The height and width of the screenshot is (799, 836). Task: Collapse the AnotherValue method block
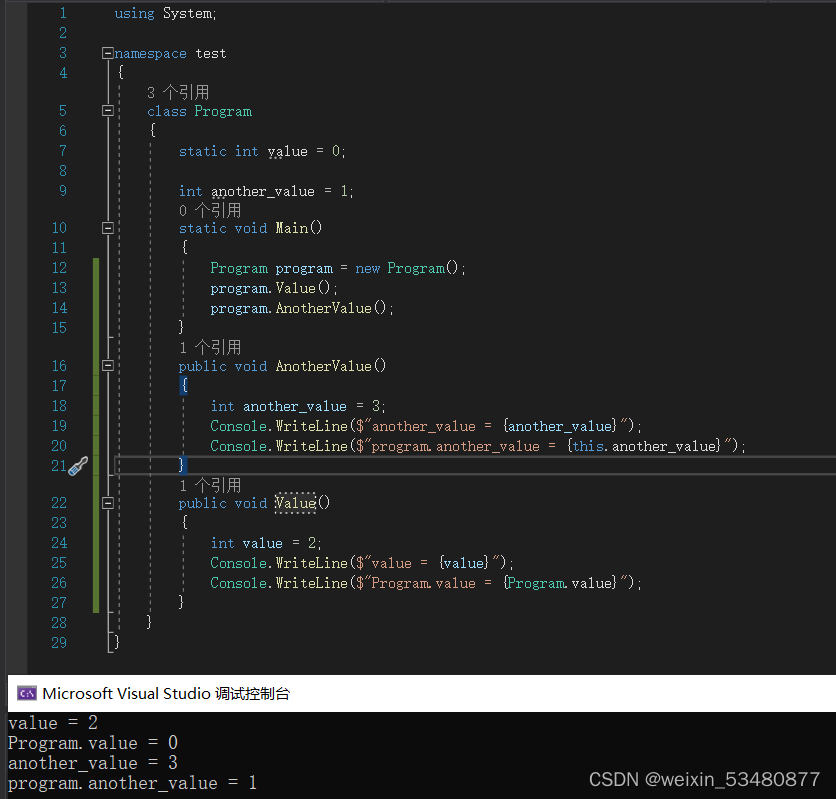(108, 366)
